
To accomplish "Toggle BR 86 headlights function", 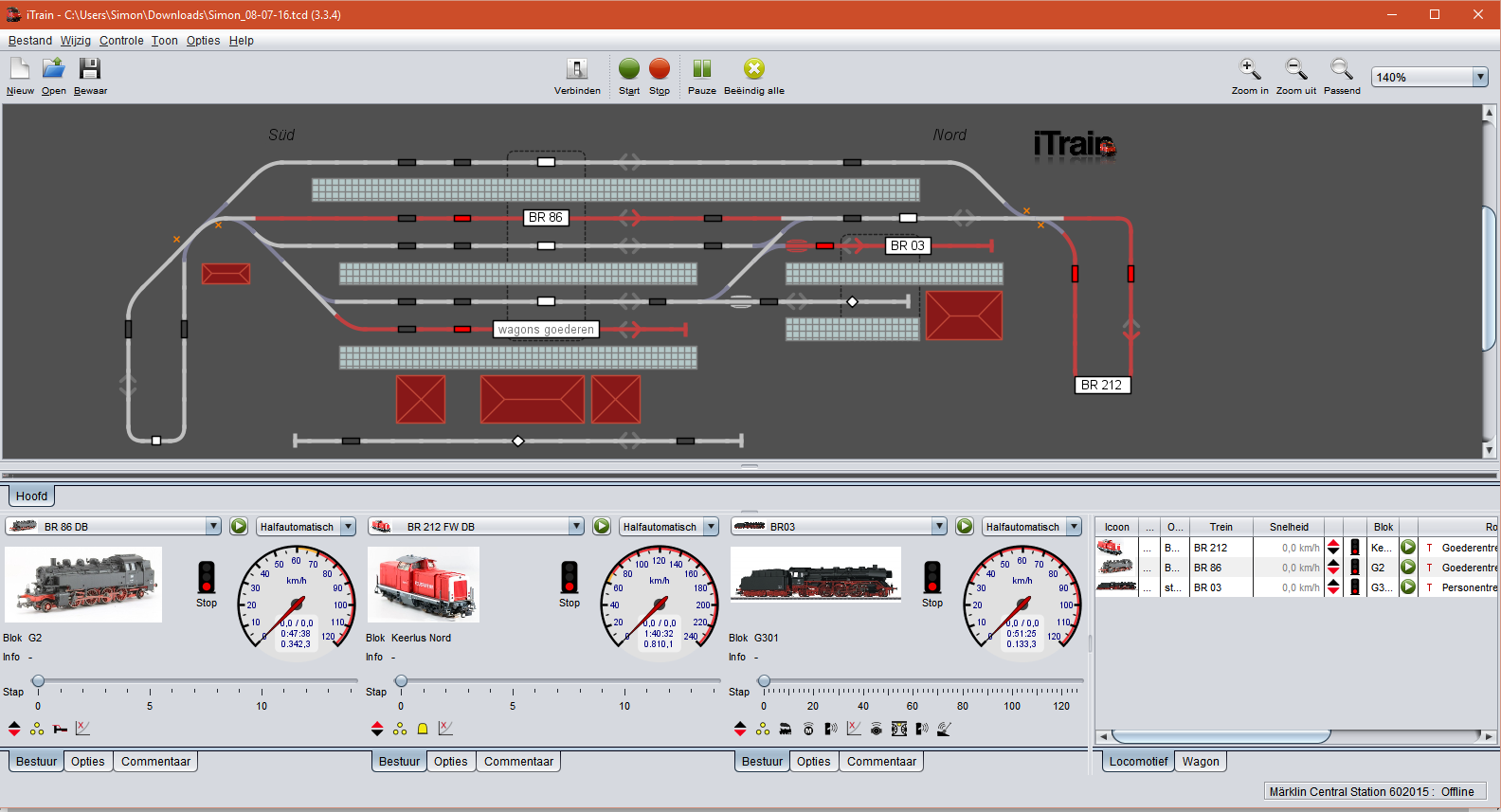I will pyautogui.click(x=37, y=729).
